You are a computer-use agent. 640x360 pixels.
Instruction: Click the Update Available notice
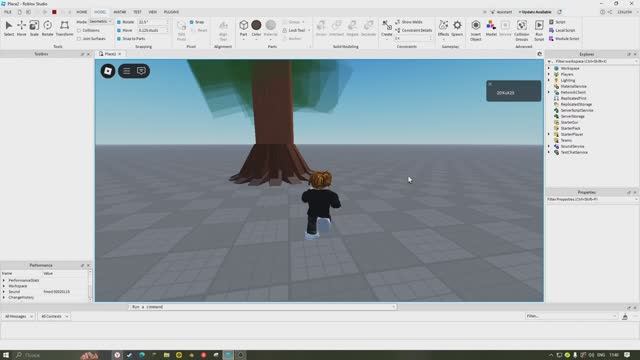point(535,12)
